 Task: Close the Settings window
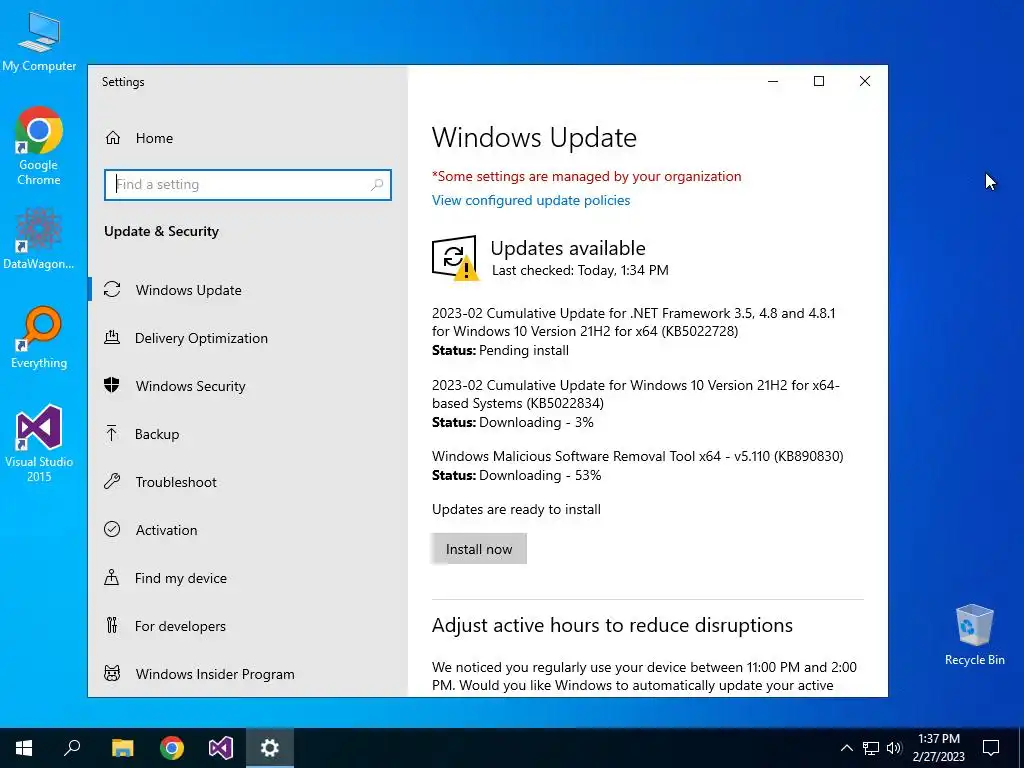pyautogui.click(x=865, y=81)
